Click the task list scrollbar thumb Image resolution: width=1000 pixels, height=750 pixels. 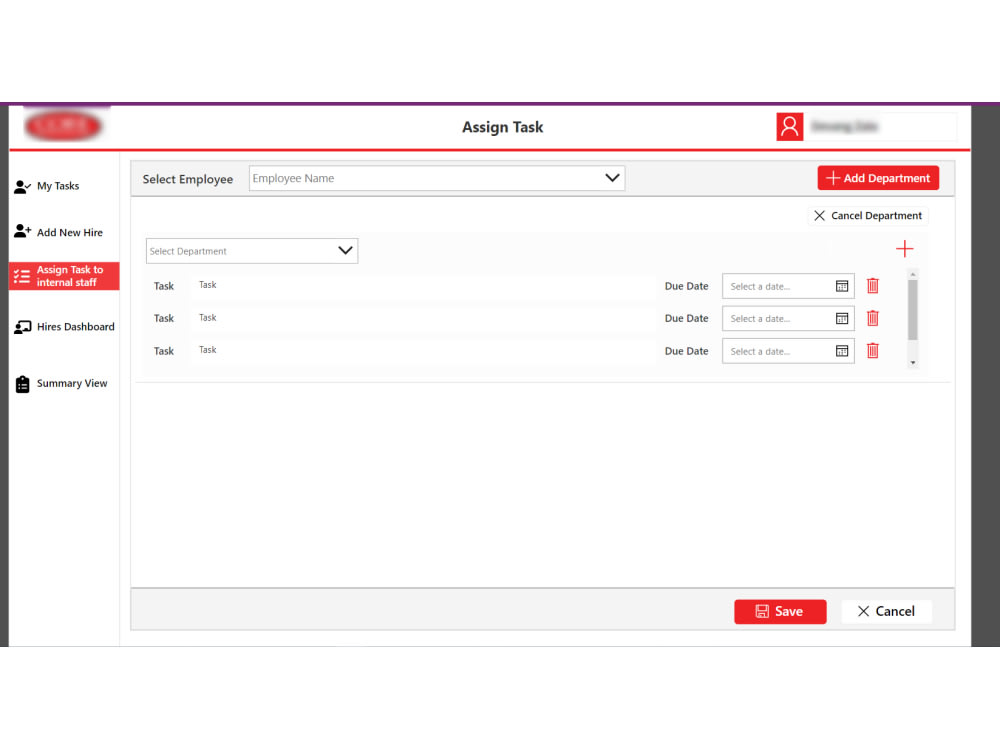coord(913,310)
